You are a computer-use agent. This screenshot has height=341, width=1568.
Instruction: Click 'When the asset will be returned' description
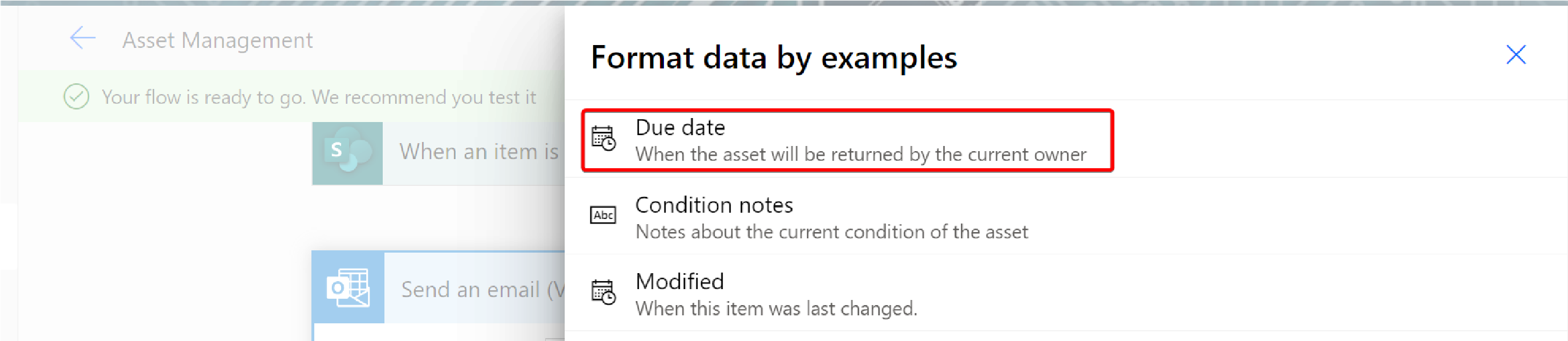coord(861,155)
